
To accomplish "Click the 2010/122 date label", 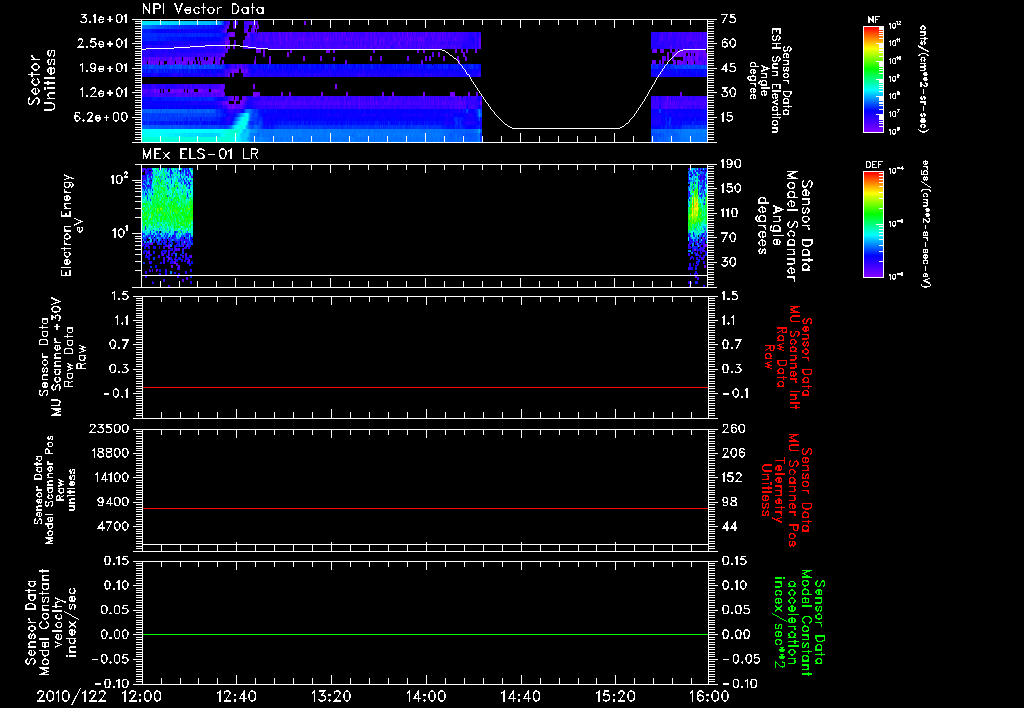I will (x=71, y=696).
